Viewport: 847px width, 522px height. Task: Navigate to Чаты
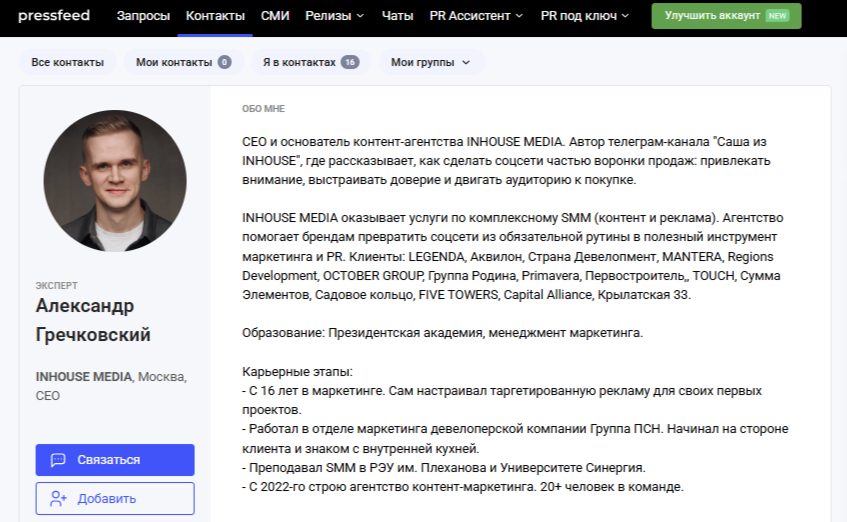tap(397, 16)
